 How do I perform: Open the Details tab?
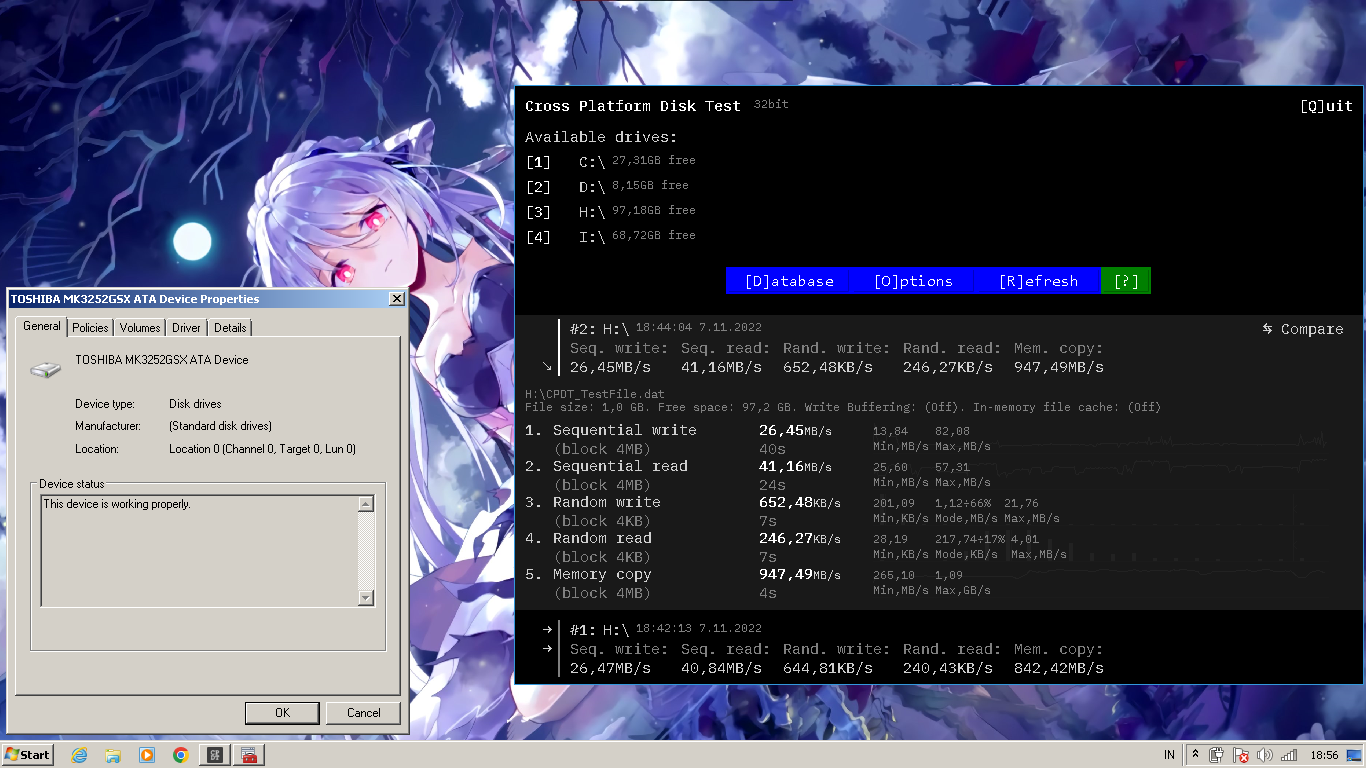tap(230, 327)
